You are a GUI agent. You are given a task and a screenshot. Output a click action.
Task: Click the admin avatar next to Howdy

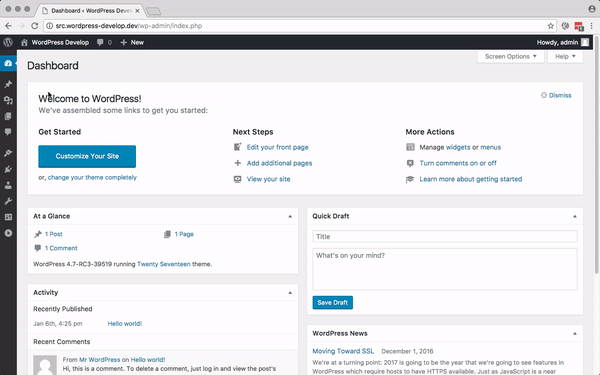tap(585, 42)
